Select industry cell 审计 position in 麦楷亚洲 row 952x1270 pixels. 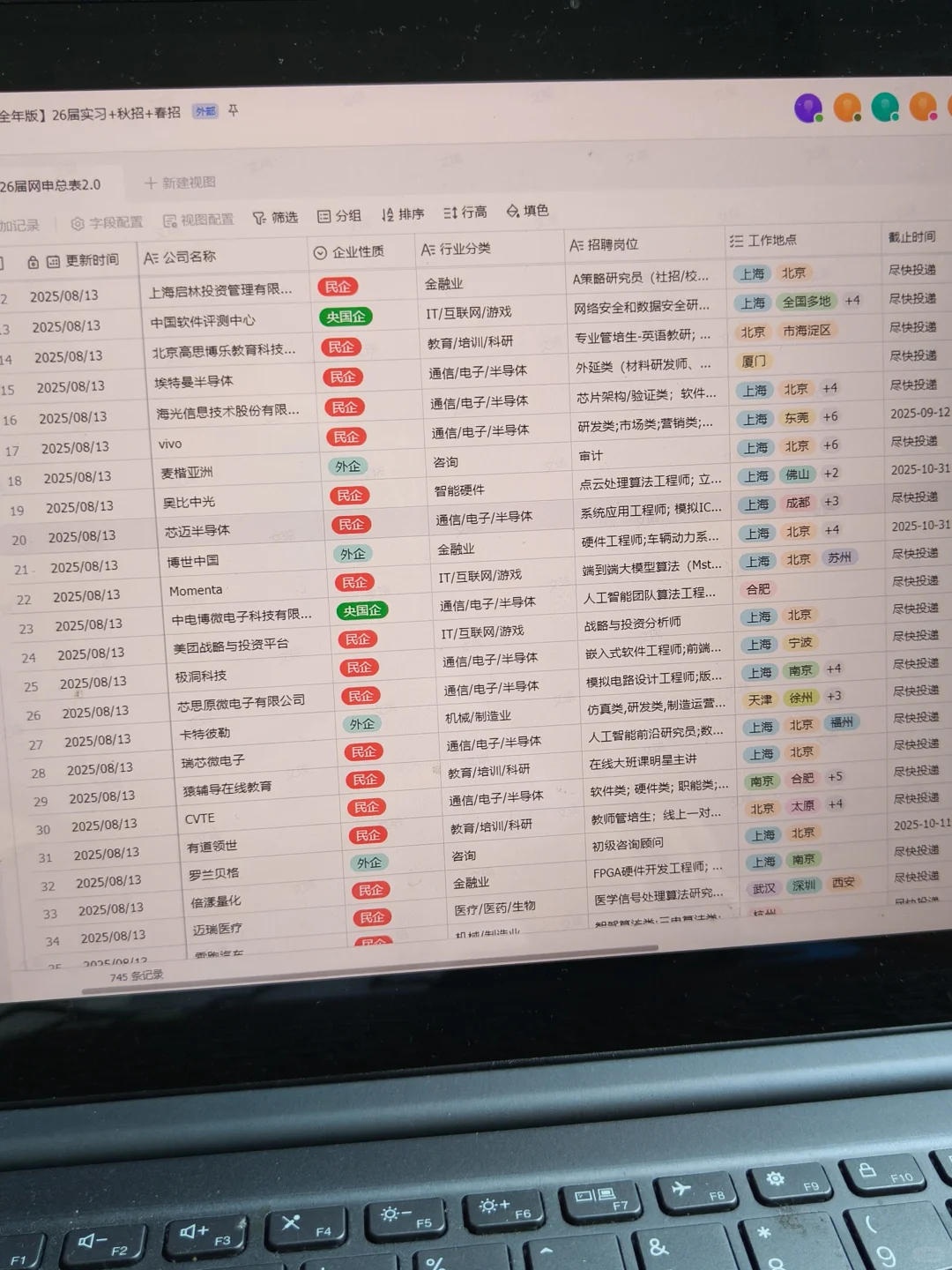591,456
